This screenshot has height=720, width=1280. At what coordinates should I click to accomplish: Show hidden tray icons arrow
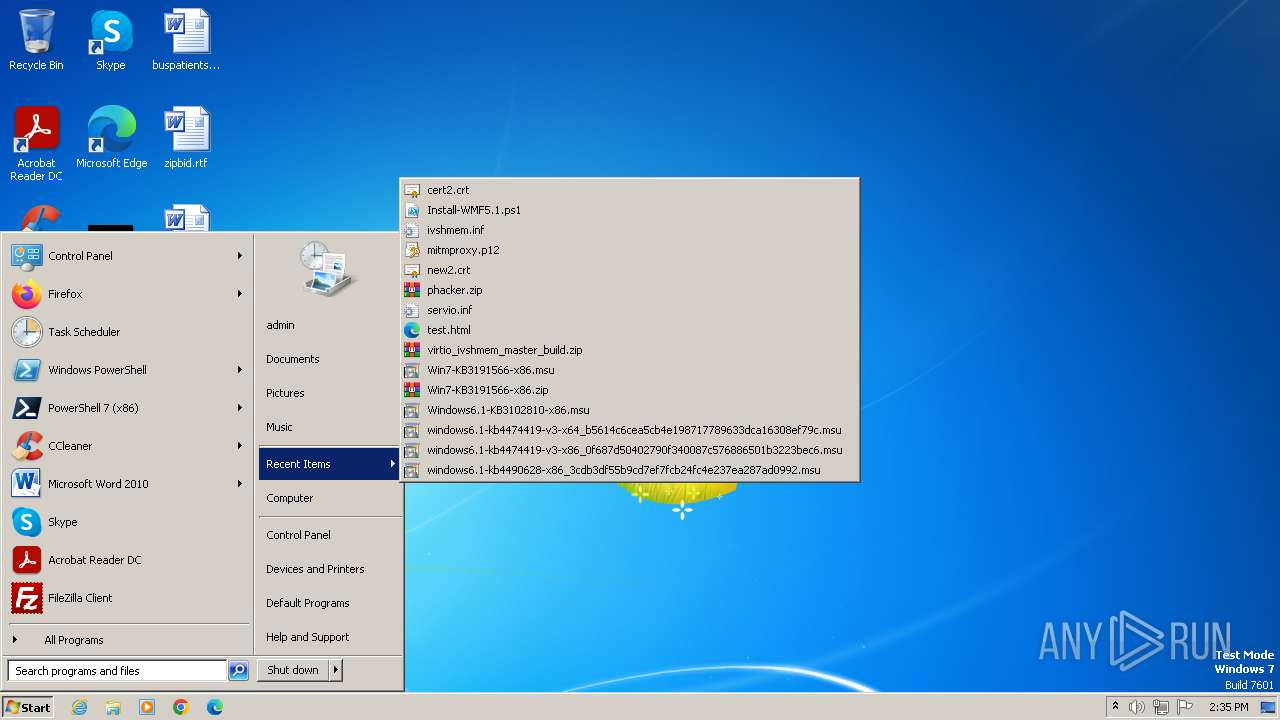(1115, 707)
